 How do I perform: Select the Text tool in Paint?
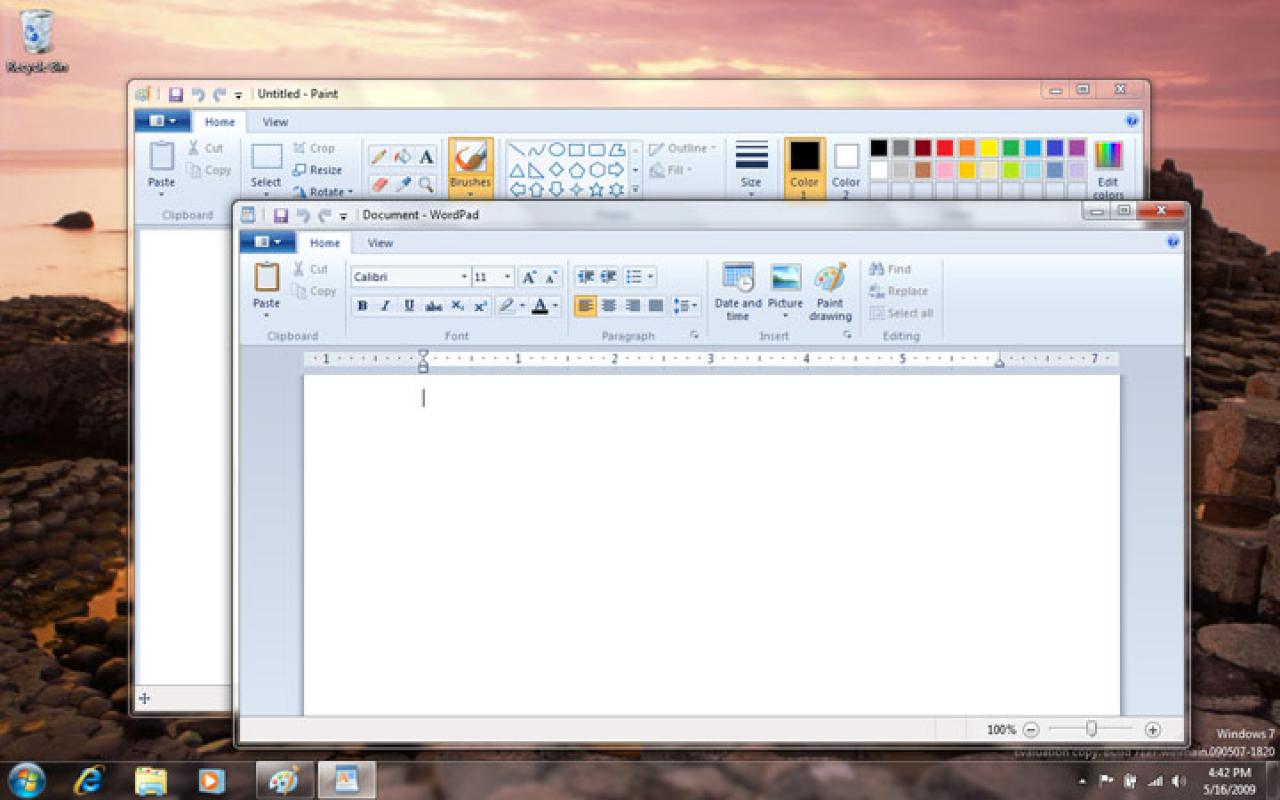pyautogui.click(x=427, y=157)
